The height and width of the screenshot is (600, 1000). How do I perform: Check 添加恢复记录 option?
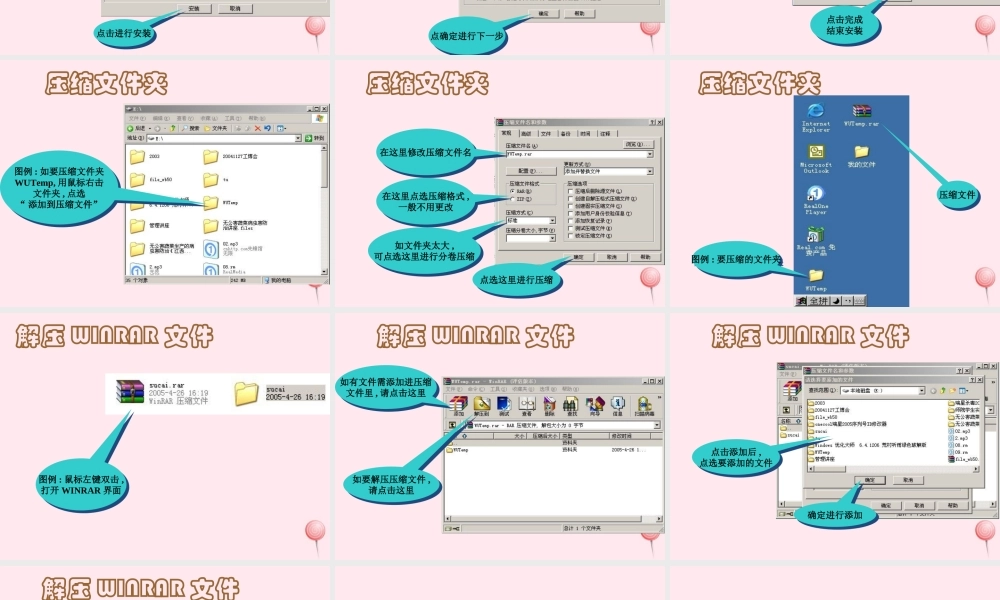[571, 221]
